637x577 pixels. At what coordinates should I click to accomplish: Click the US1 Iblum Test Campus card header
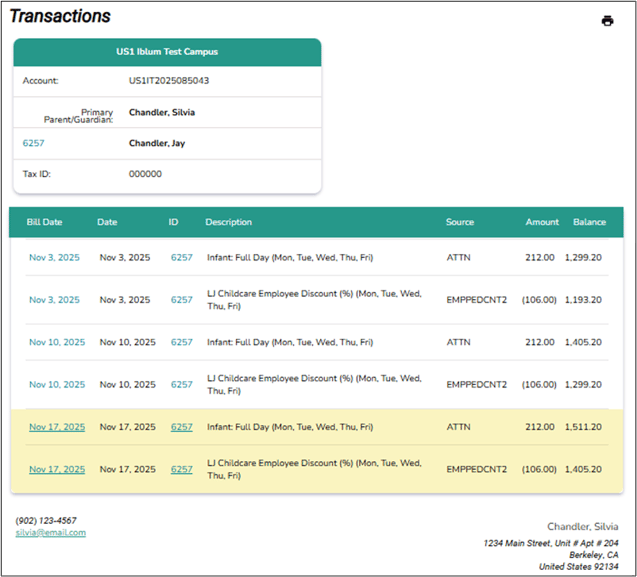[167, 51]
